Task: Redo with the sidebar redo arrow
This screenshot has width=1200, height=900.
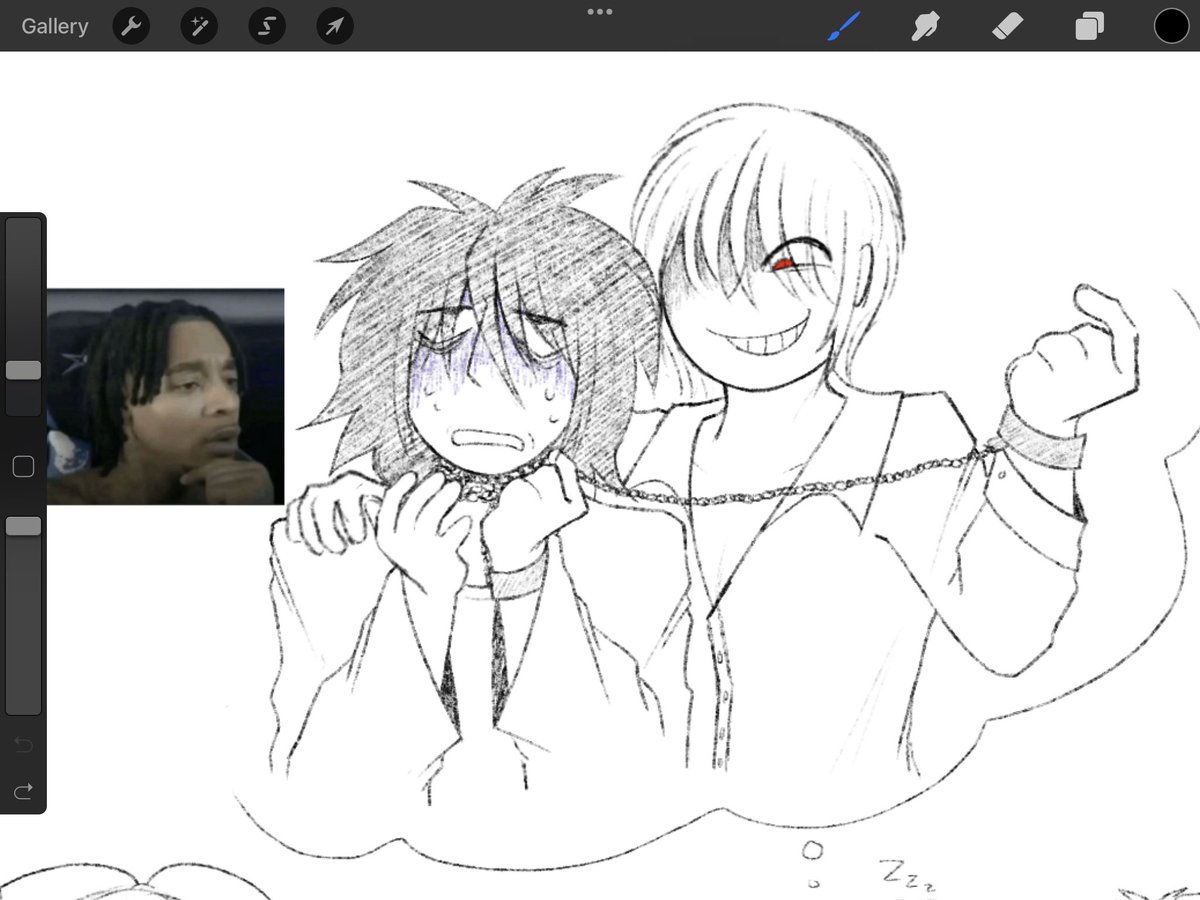Action: pyautogui.click(x=23, y=791)
